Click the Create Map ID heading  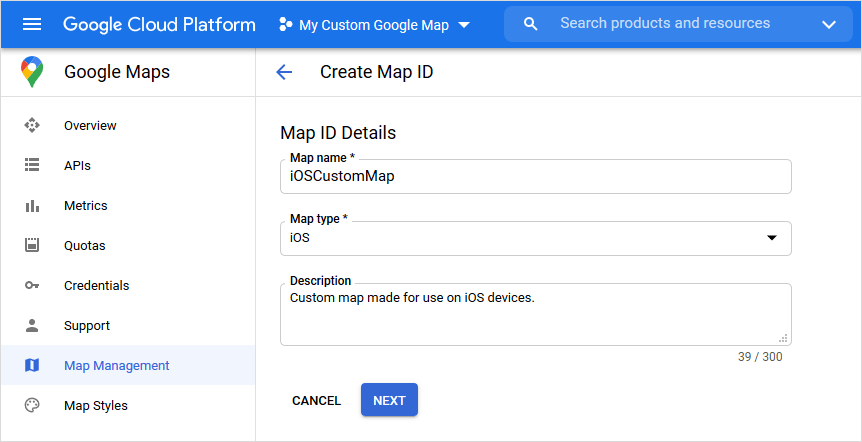click(x=377, y=72)
